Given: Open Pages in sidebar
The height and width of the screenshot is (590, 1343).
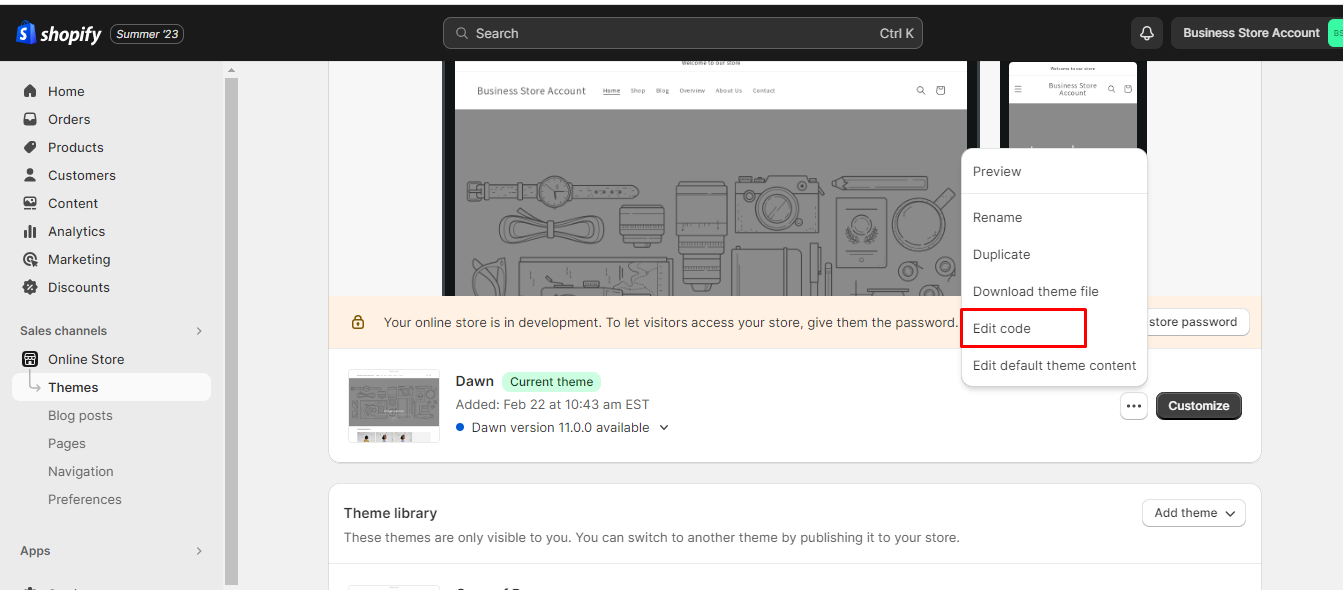Looking at the screenshot, I should (67, 443).
